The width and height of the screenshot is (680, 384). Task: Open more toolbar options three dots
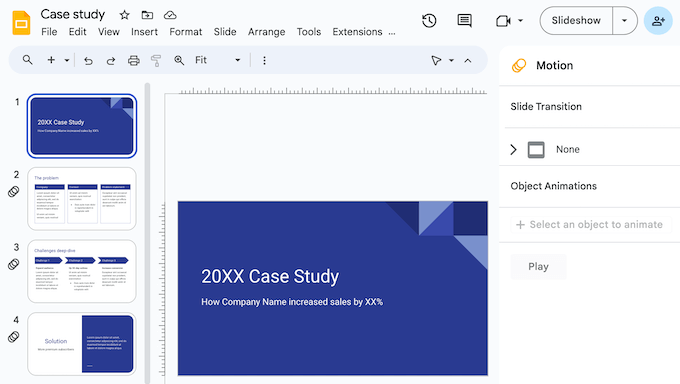265,60
